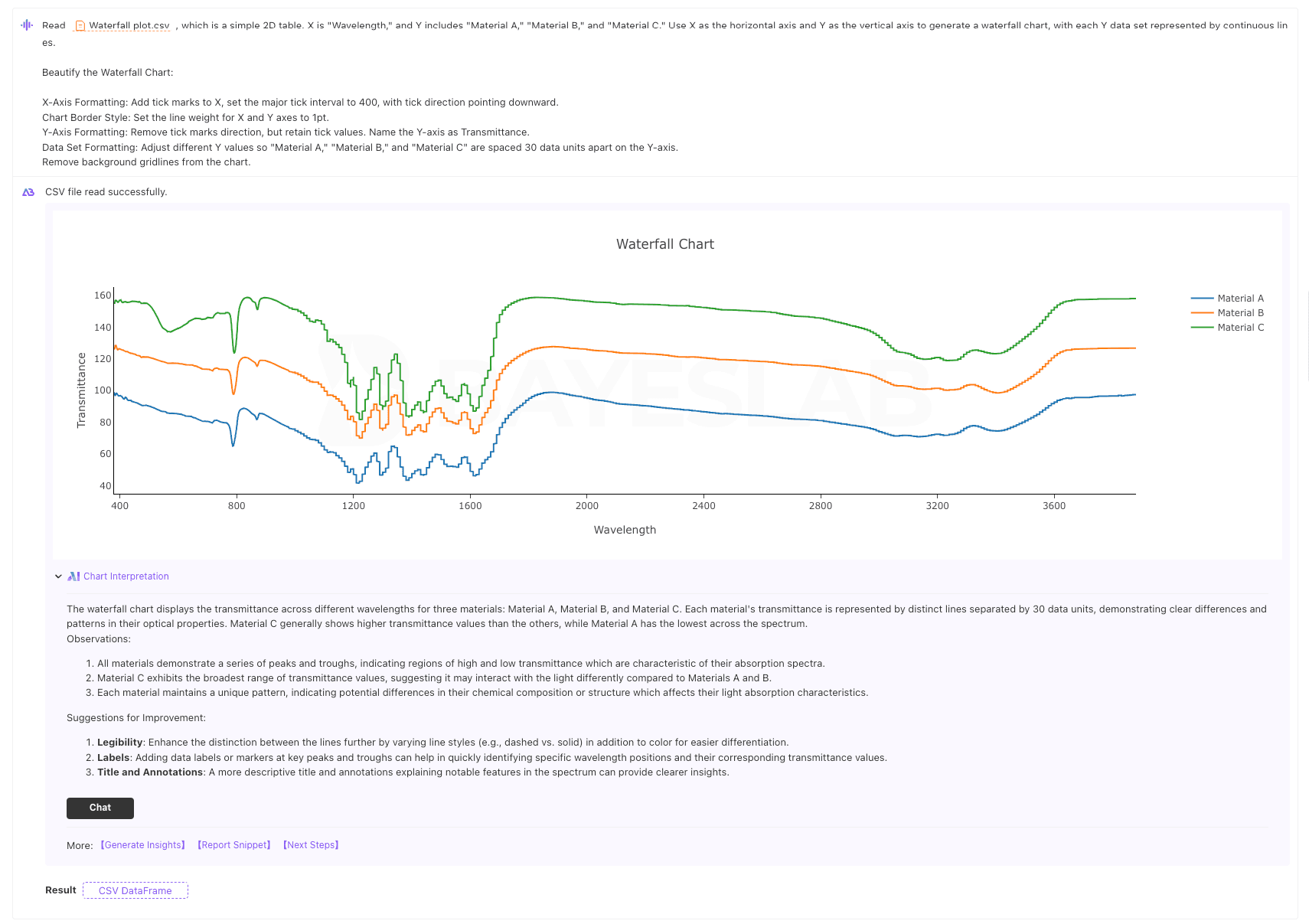
Task: Click the orange Material B legend line swatch
Action: 1203,313
